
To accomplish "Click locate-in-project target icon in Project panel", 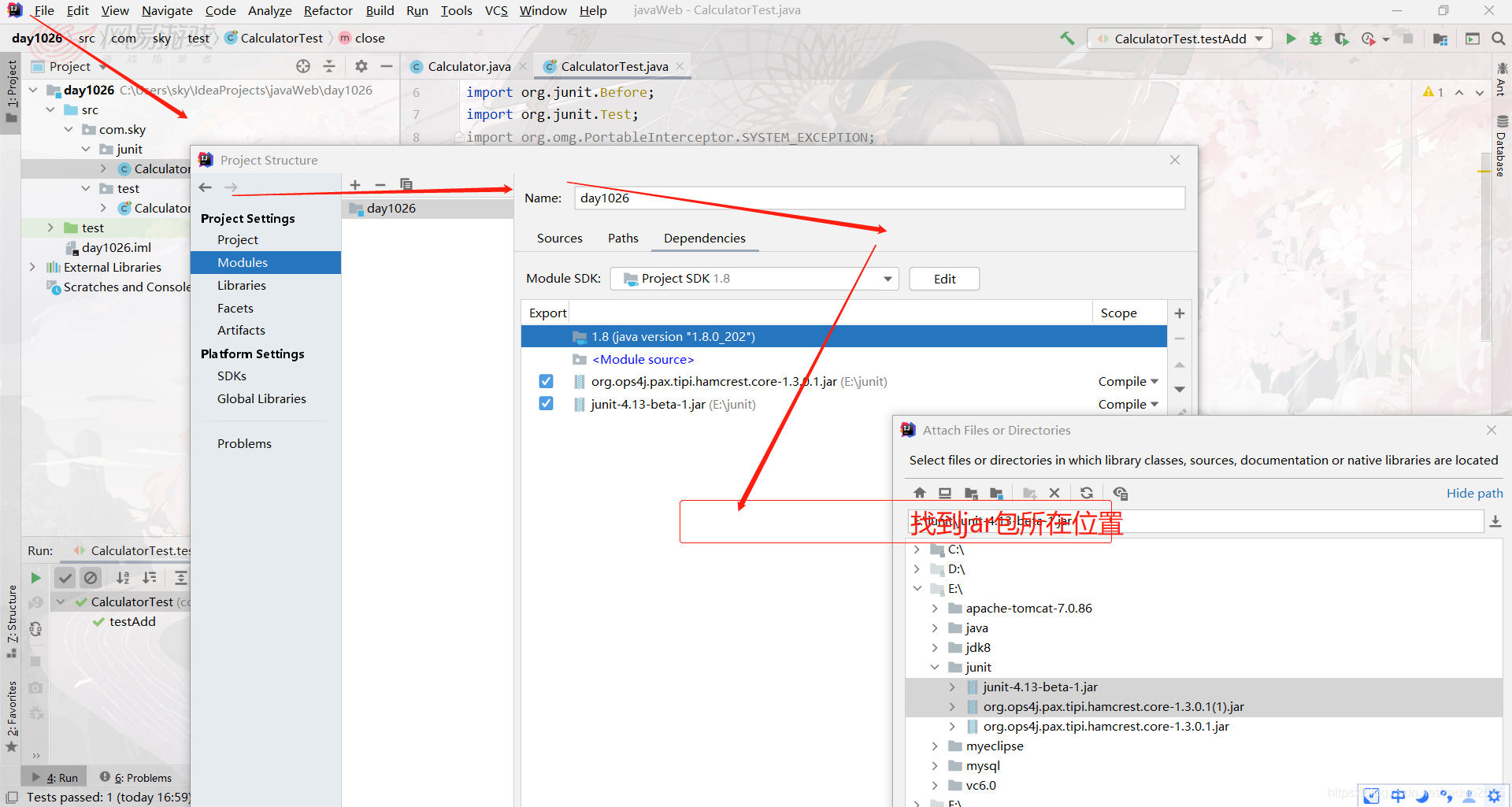I will click(303, 66).
